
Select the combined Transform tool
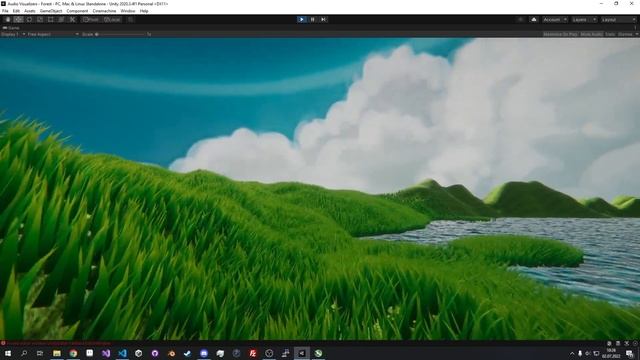61,19
